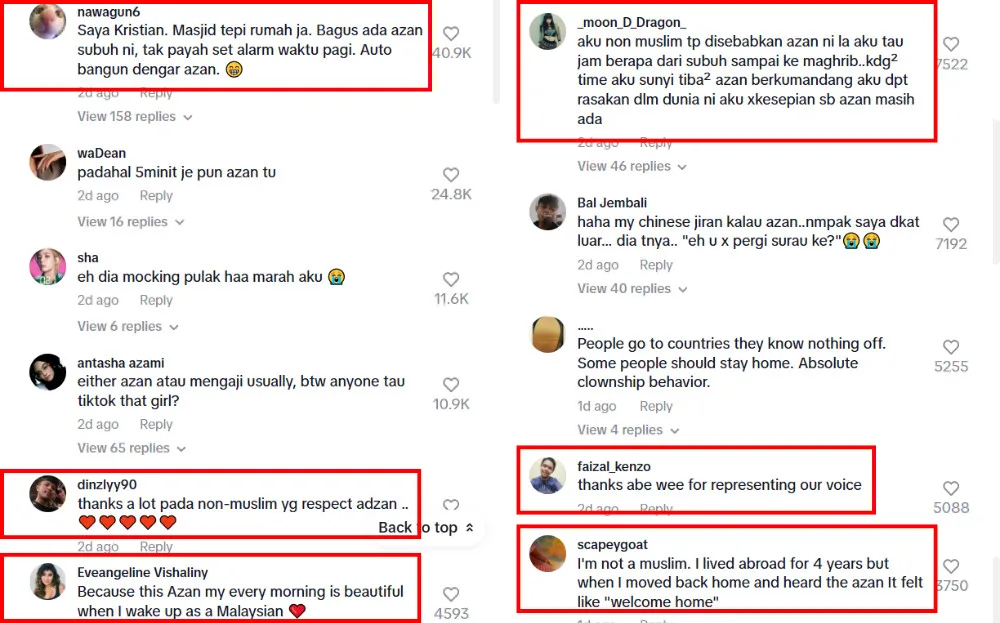Like faizal_kenzo's comment with 5088 likes

click(951, 488)
